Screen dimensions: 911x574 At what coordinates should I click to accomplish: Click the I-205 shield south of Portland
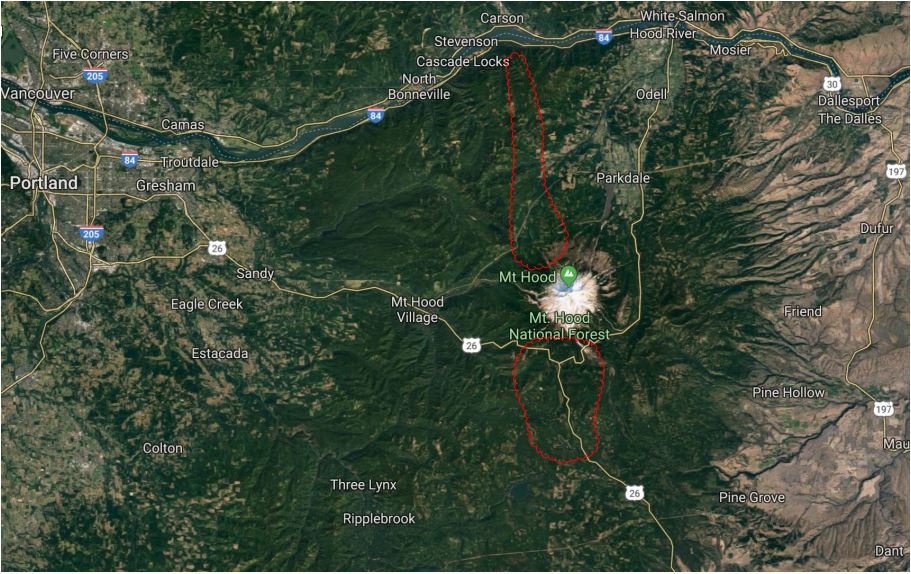click(x=91, y=233)
